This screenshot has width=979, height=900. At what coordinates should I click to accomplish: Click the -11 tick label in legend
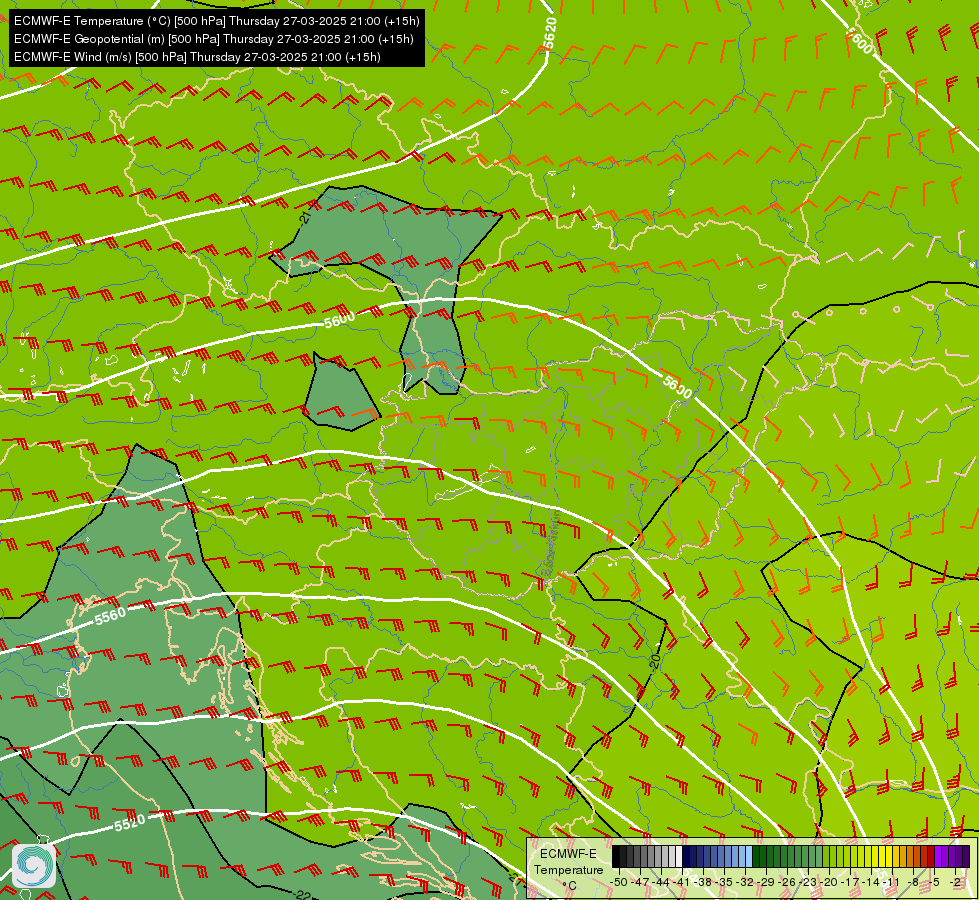coord(890,882)
